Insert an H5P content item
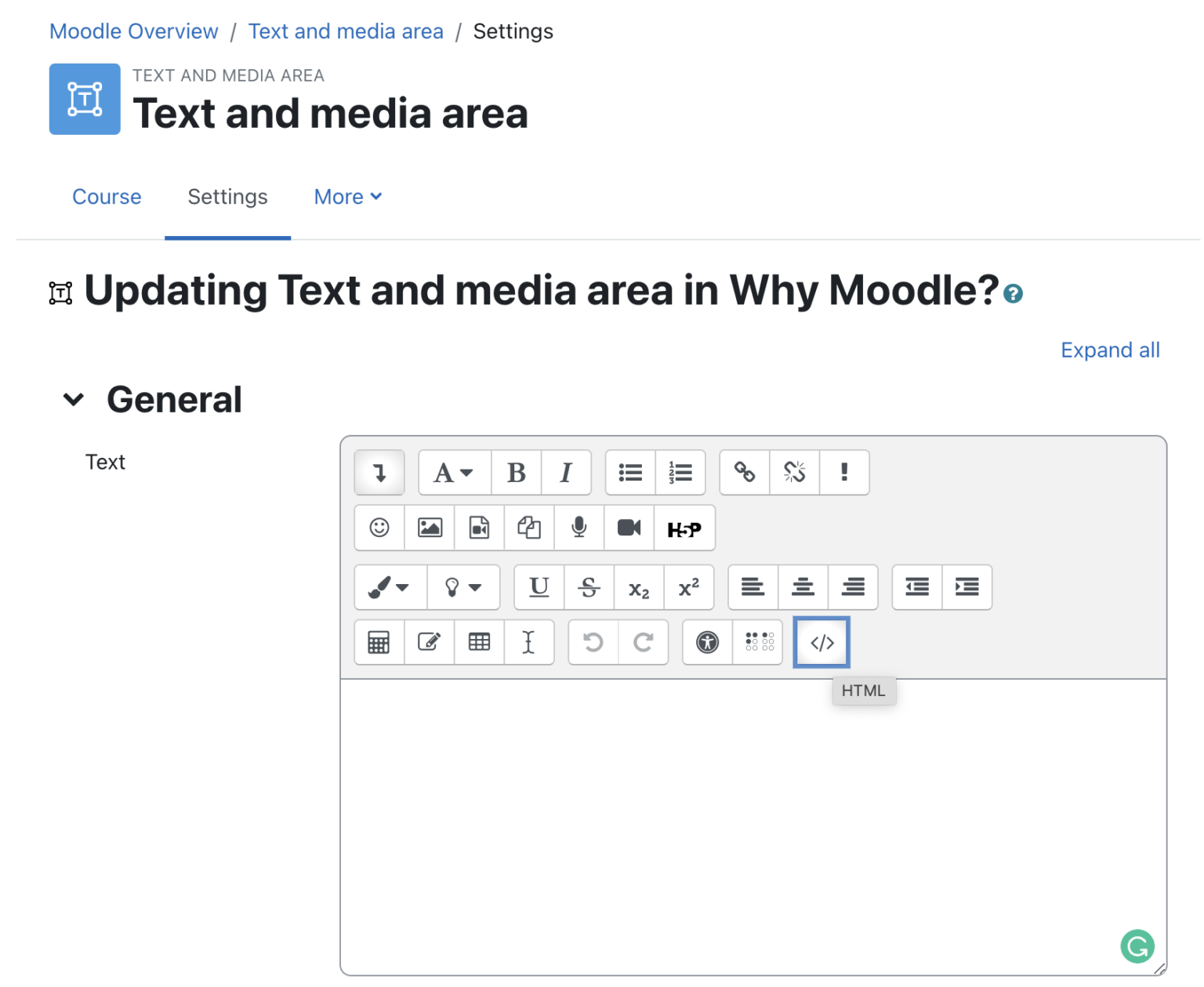Screen dimensions: 1204x987 pos(684,528)
